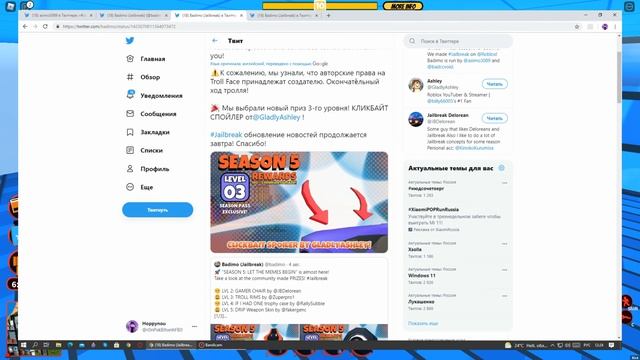This screenshot has height=360, width=640.
Task: Open options for #неодсочетверг trend
Action: point(504,183)
